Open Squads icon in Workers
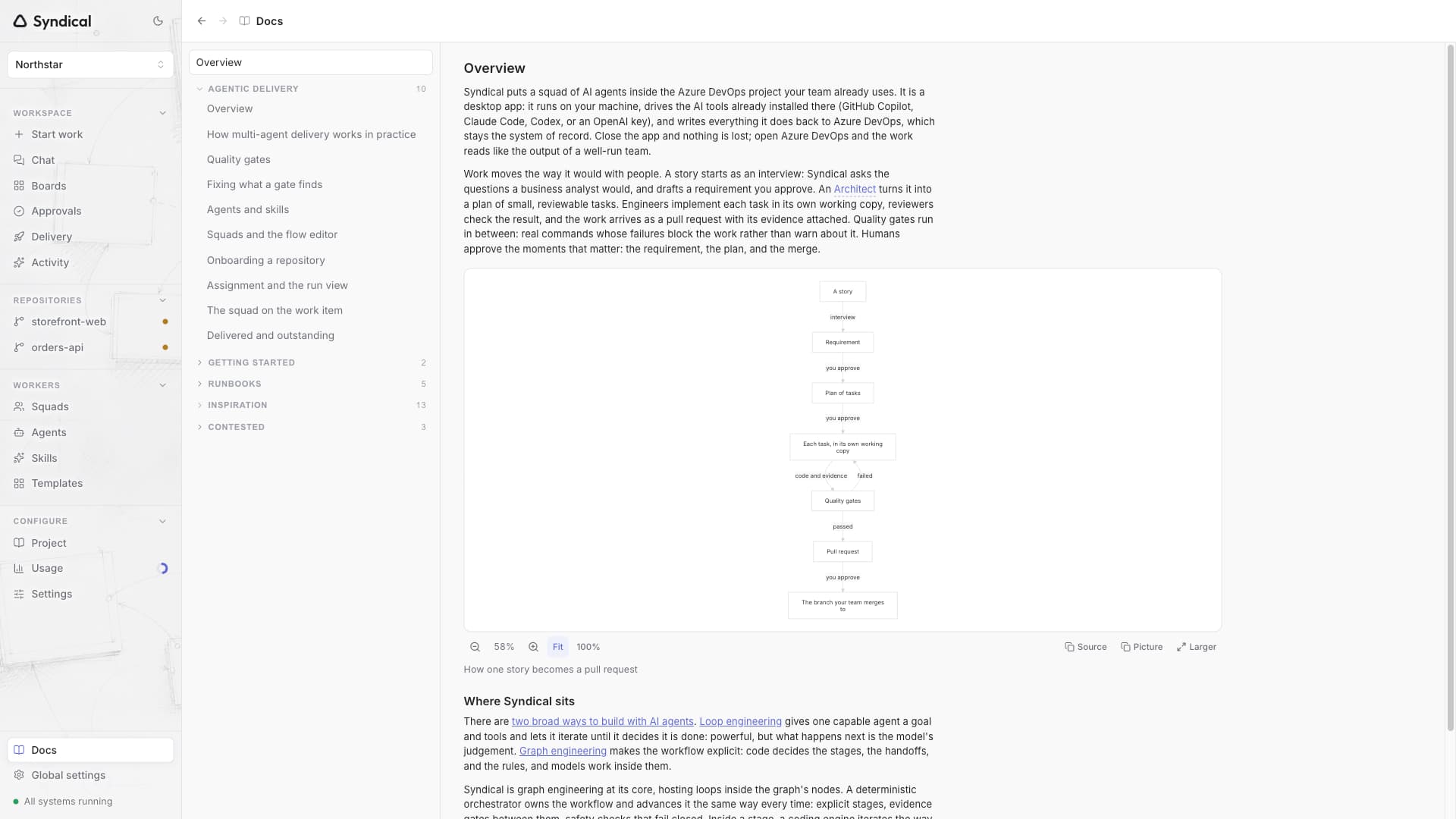The width and height of the screenshot is (1456, 819). tap(19, 406)
